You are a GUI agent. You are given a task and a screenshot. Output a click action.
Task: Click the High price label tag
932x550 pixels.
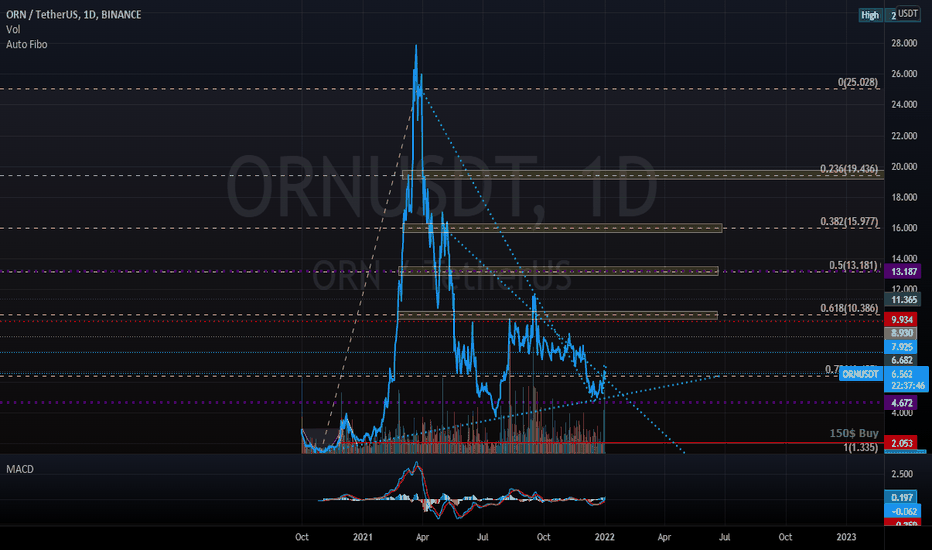coord(870,15)
